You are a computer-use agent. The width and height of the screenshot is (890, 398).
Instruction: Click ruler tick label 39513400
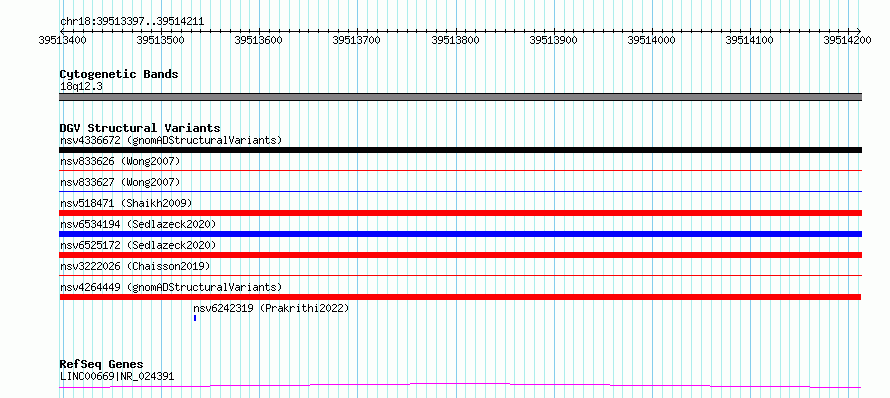[x=62, y=40]
